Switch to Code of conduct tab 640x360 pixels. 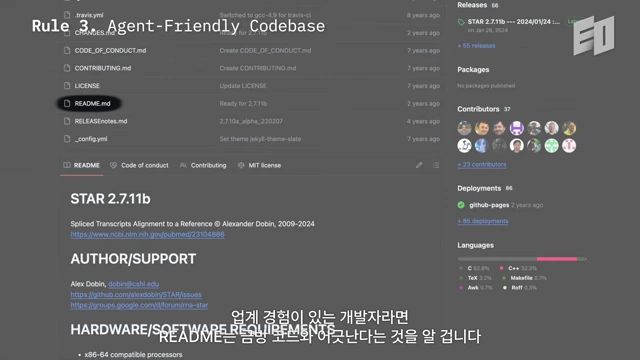click(139, 165)
